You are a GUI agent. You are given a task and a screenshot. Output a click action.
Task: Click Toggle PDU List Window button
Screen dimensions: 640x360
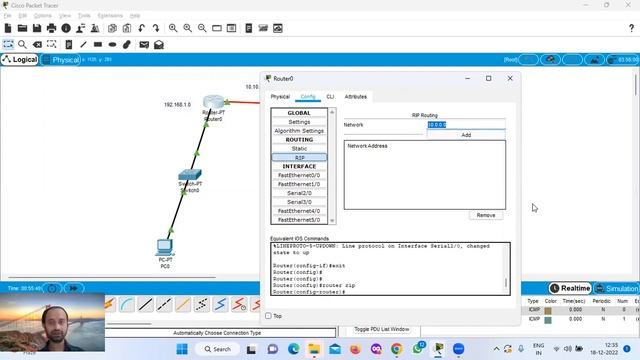[x=382, y=329]
